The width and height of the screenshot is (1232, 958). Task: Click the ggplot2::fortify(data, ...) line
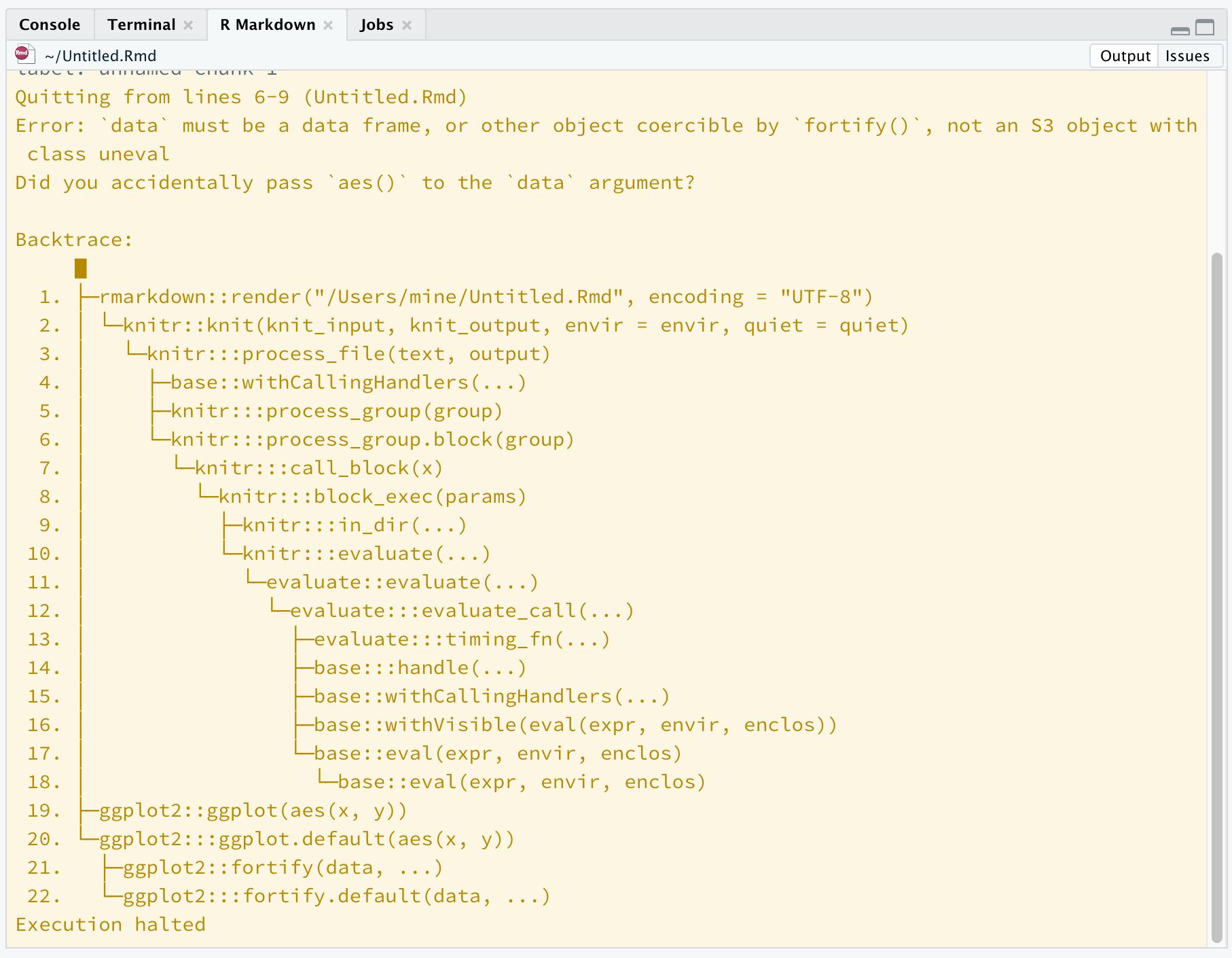click(x=283, y=868)
